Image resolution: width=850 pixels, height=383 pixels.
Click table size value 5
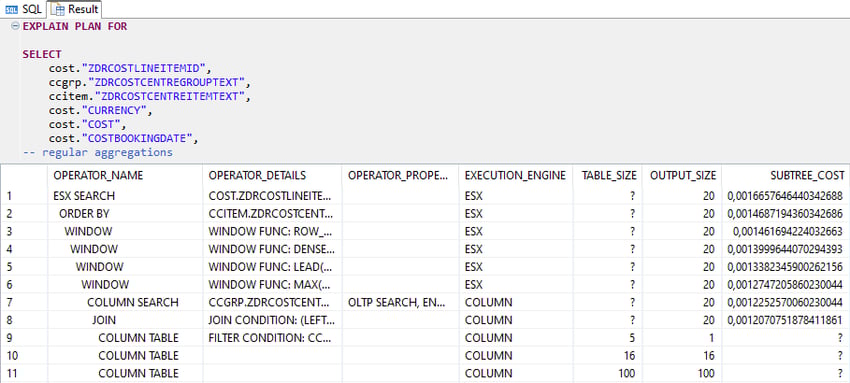click(x=632, y=338)
